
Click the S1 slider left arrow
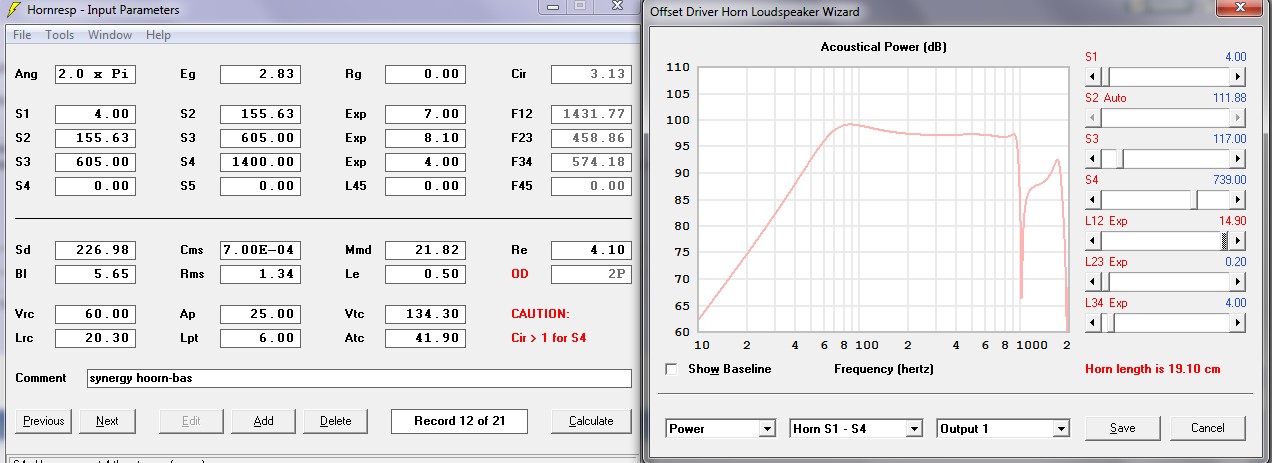(1093, 76)
